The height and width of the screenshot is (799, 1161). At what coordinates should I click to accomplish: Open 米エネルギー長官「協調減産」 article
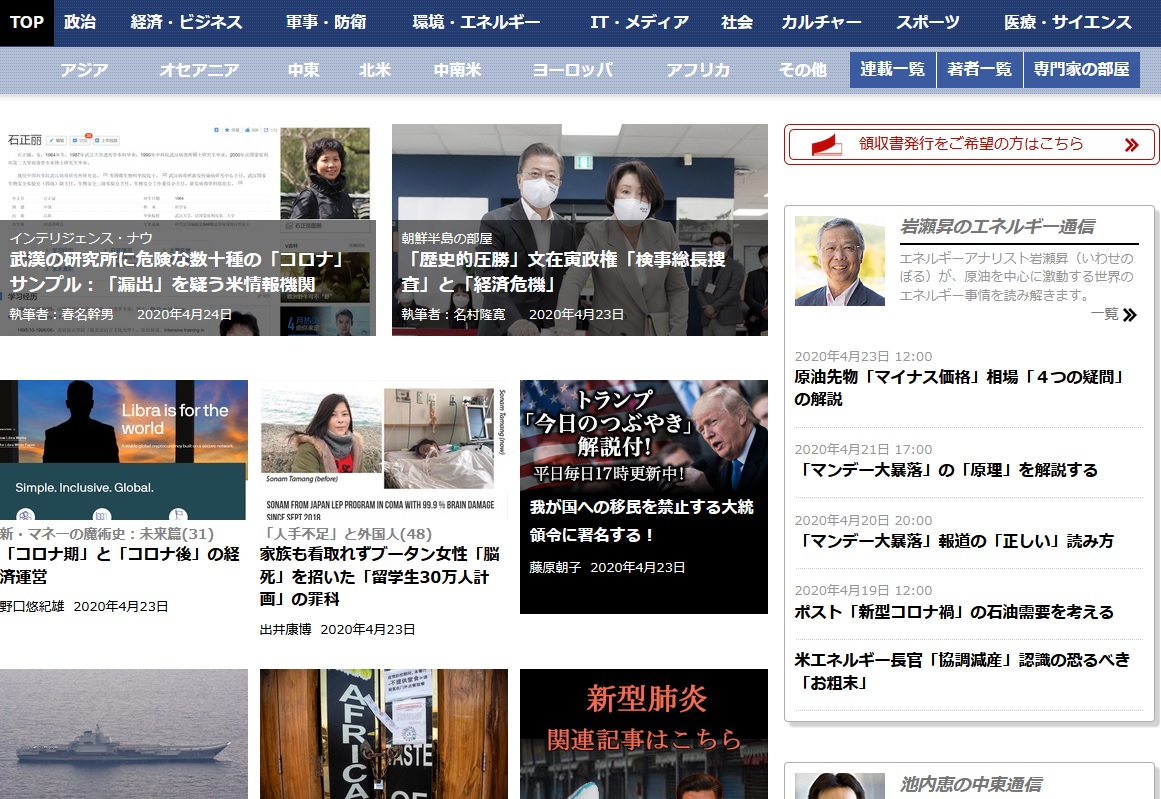tap(963, 670)
